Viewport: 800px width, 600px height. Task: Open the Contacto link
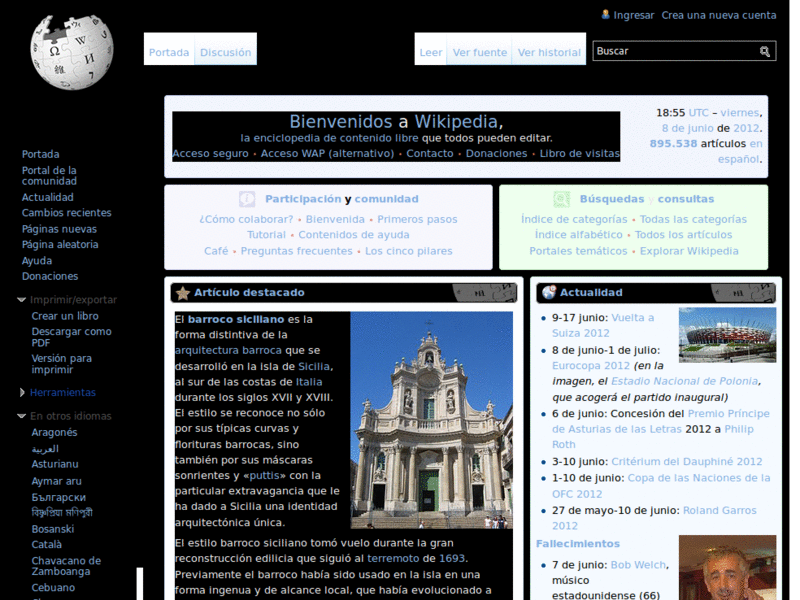pos(430,154)
